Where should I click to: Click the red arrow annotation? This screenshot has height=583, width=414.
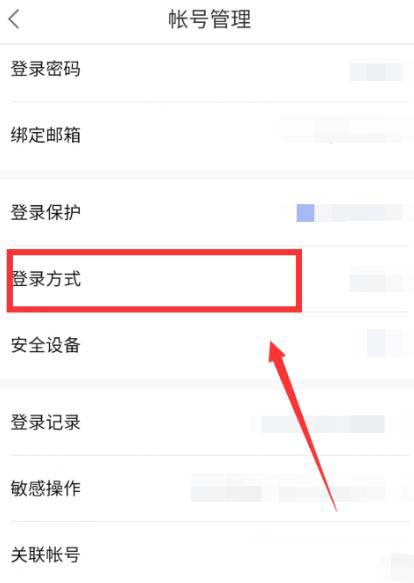[x=302, y=426]
